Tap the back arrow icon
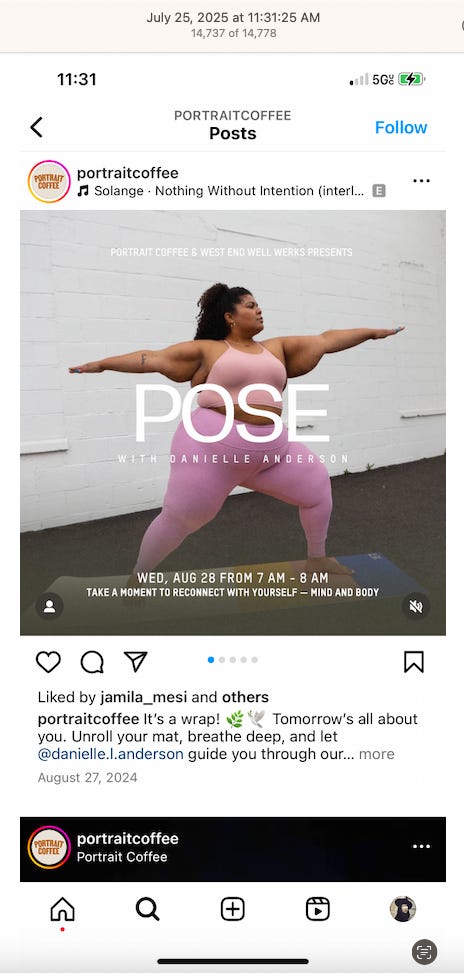This screenshot has height=973, width=464. (x=37, y=127)
